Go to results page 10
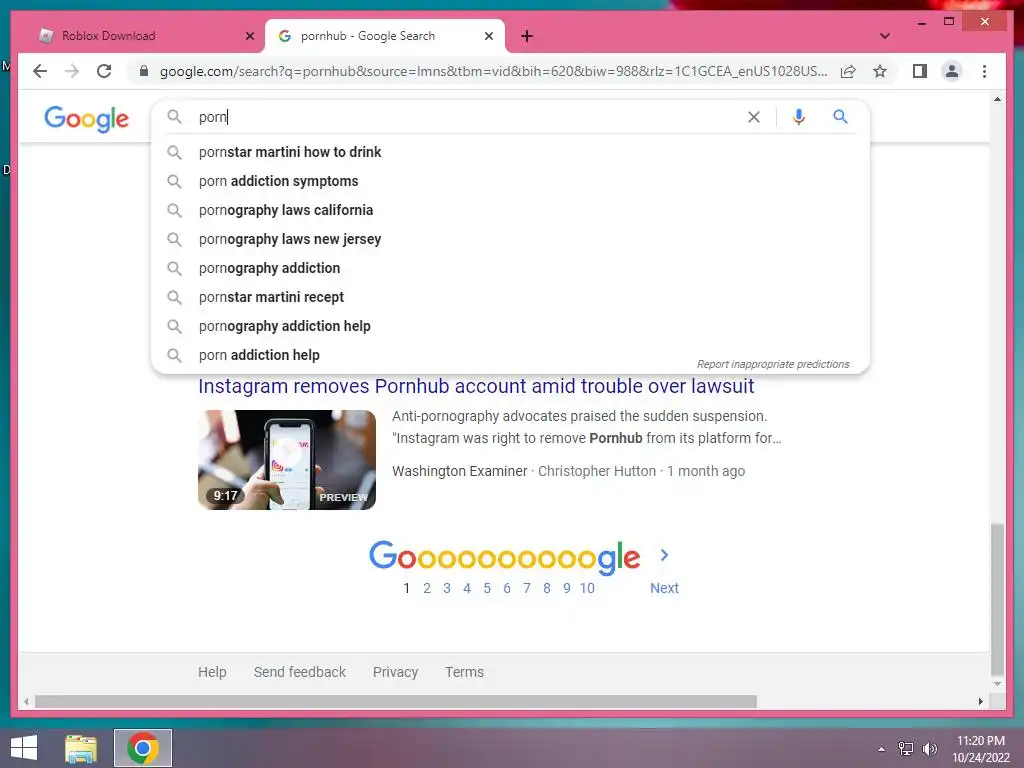This screenshot has width=1024, height=768. [587, 588]
